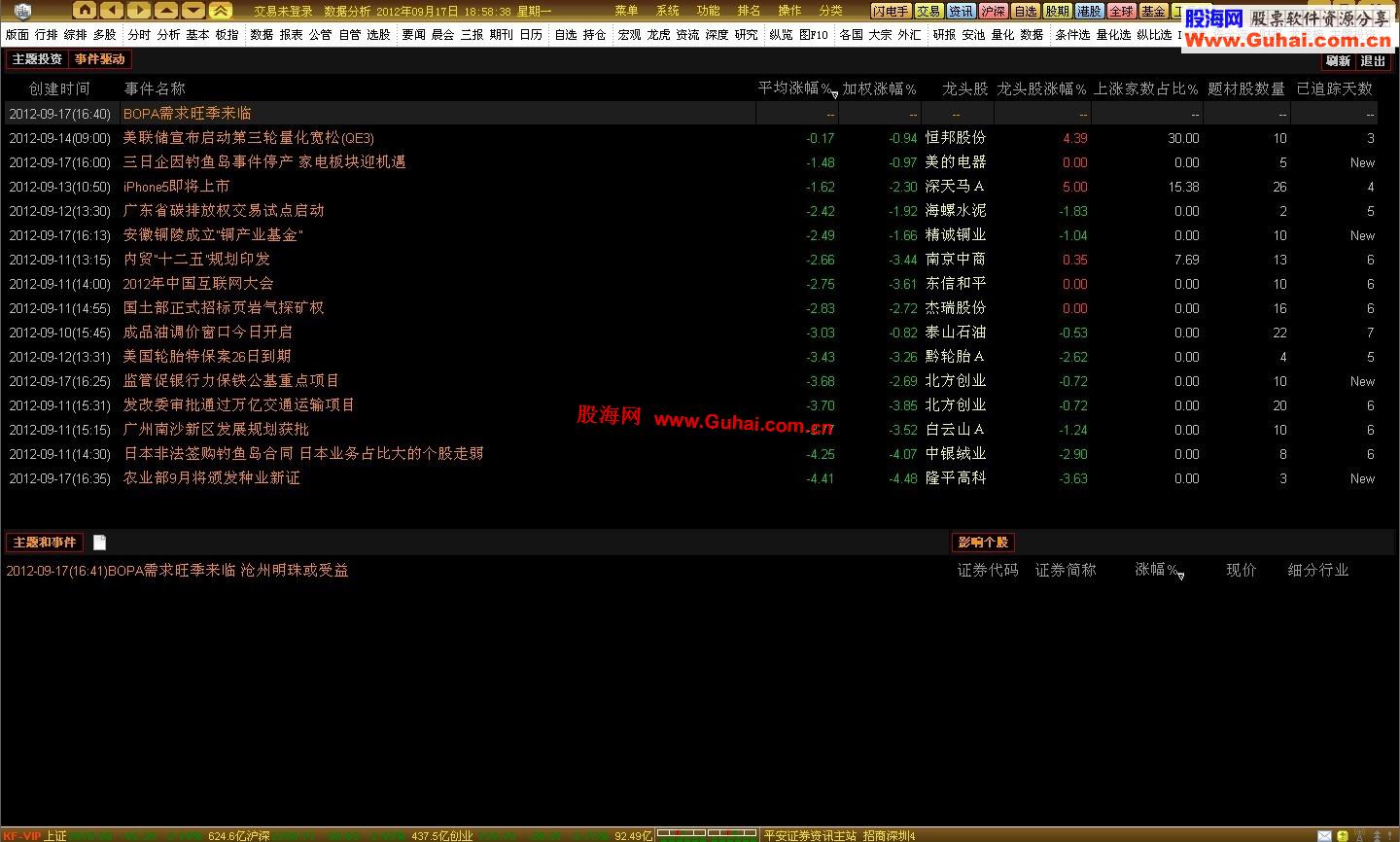Click the up triangle navigation icon
The image size is (1400, 842).
[167, 11]
